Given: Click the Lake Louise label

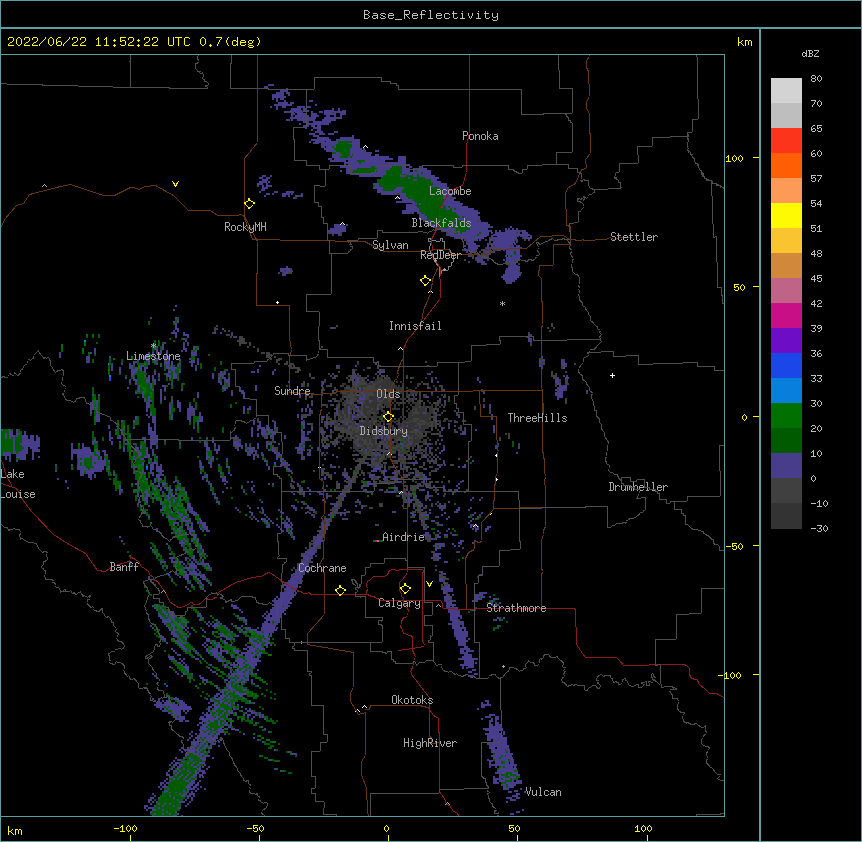Looking at the screenshot, I should click(18, 484).
